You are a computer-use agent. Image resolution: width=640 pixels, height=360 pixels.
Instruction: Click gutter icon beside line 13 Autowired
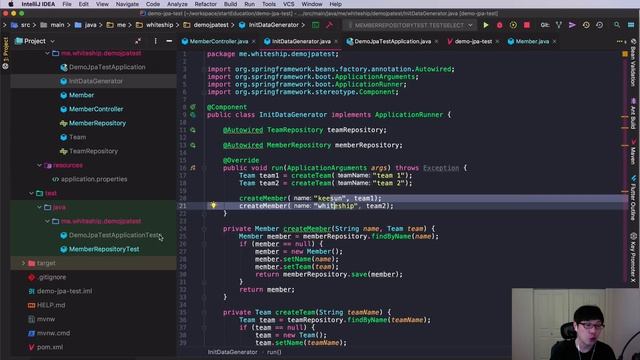(193, 145)
